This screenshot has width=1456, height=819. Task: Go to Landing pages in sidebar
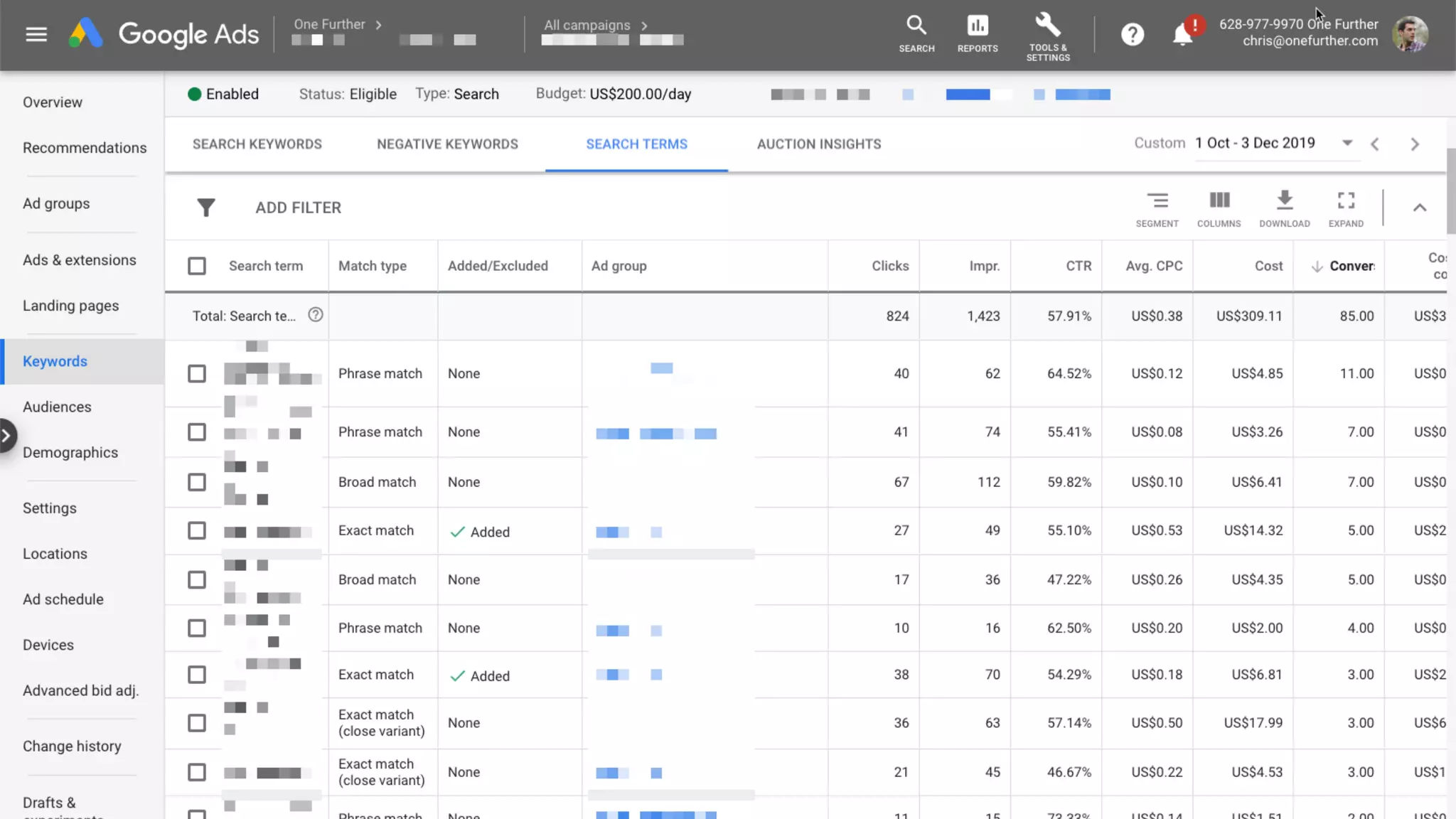(x=70, y=306)
